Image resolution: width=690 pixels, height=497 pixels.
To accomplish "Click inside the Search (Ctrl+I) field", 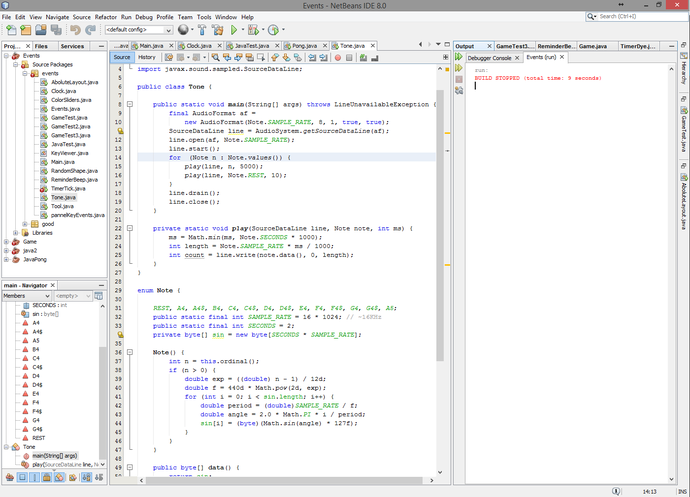I will click(640, 16).
